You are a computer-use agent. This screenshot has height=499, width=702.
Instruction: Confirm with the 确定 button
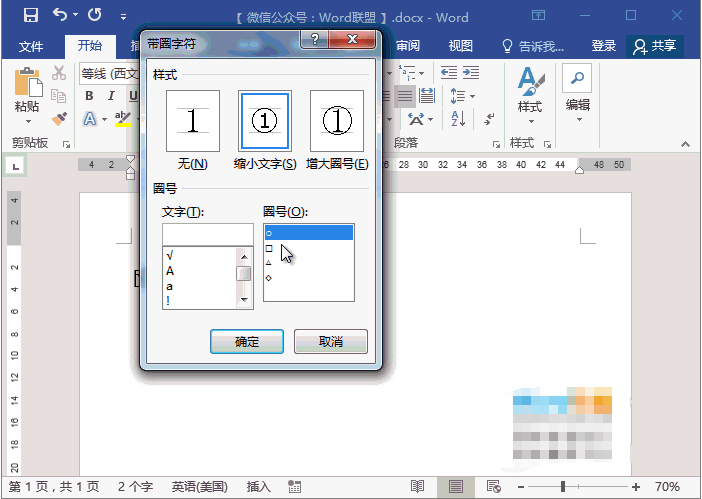coord(247,342)
